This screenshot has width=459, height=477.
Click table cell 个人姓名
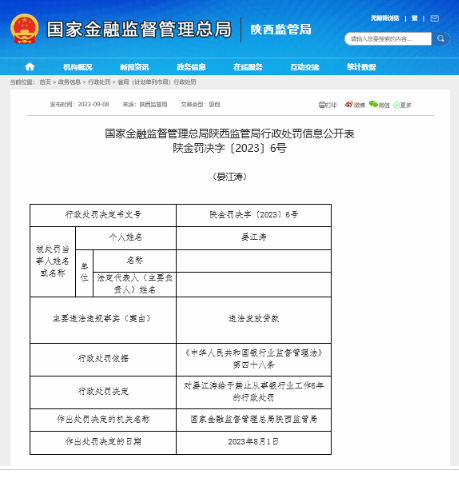pos(126,238)
